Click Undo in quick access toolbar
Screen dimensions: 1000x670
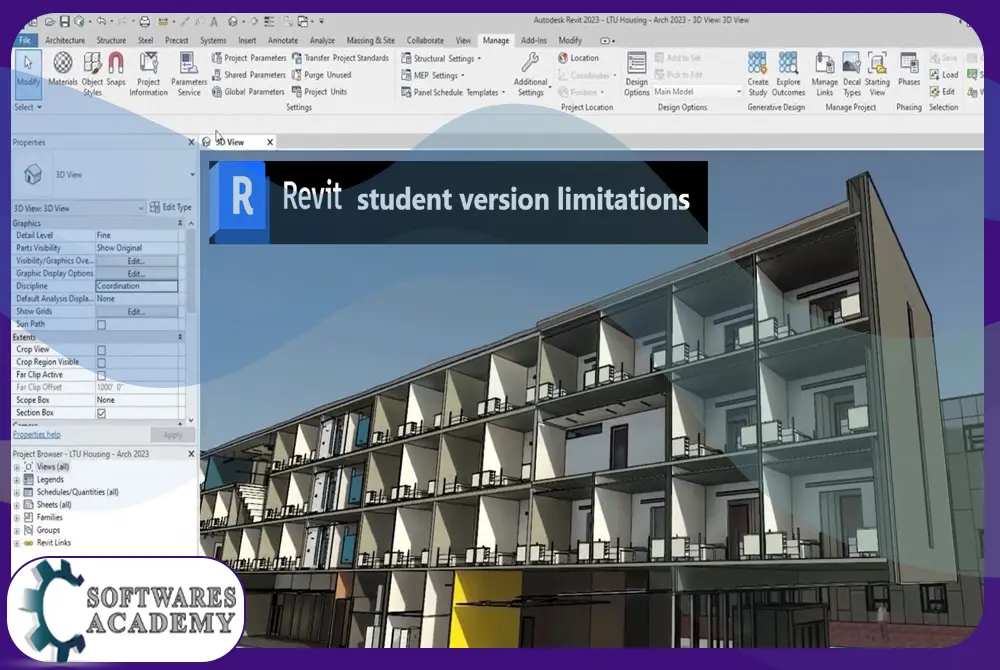[x=101, y=22]
